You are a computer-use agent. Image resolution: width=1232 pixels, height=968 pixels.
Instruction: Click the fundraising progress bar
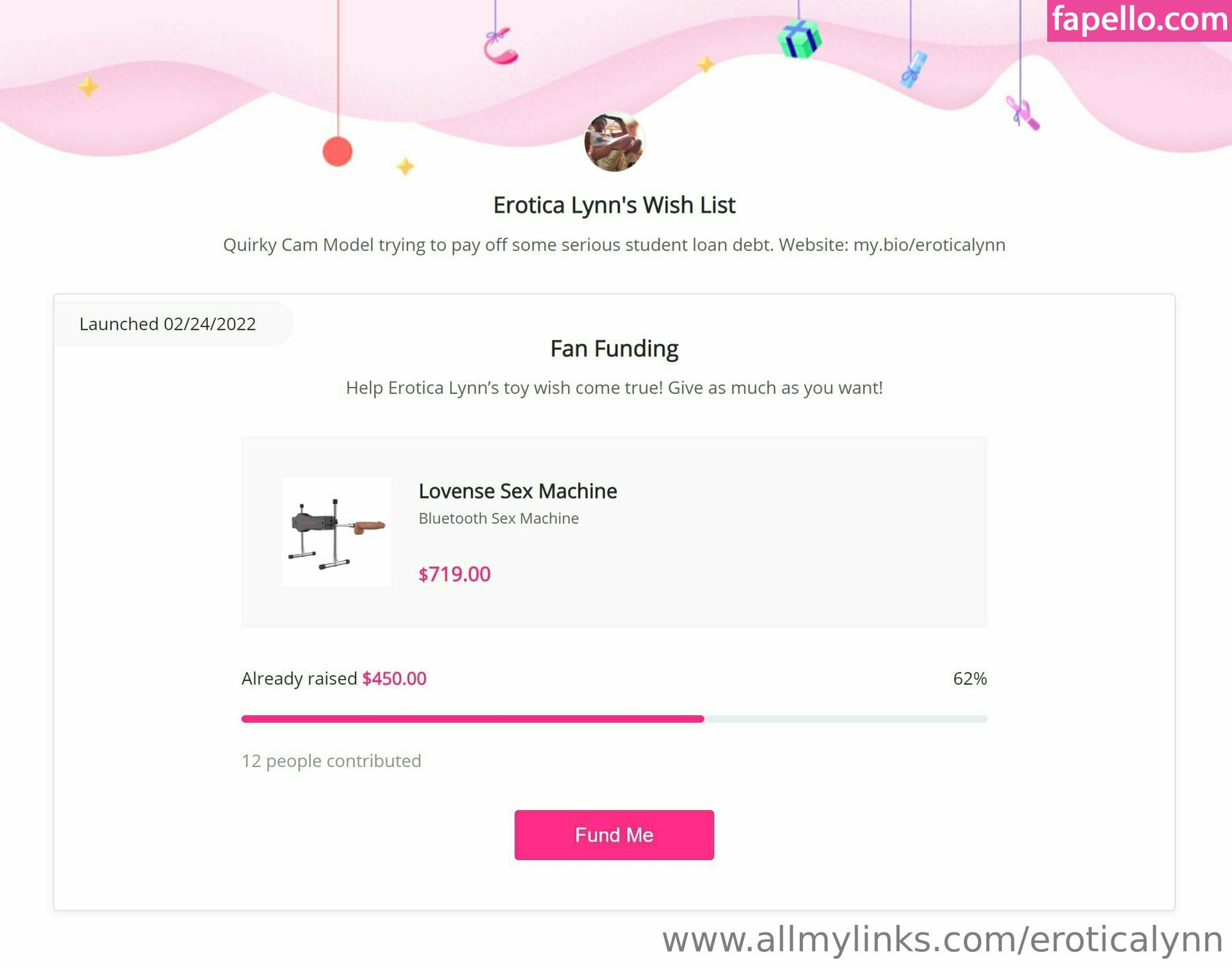click(x=613, y=719)
